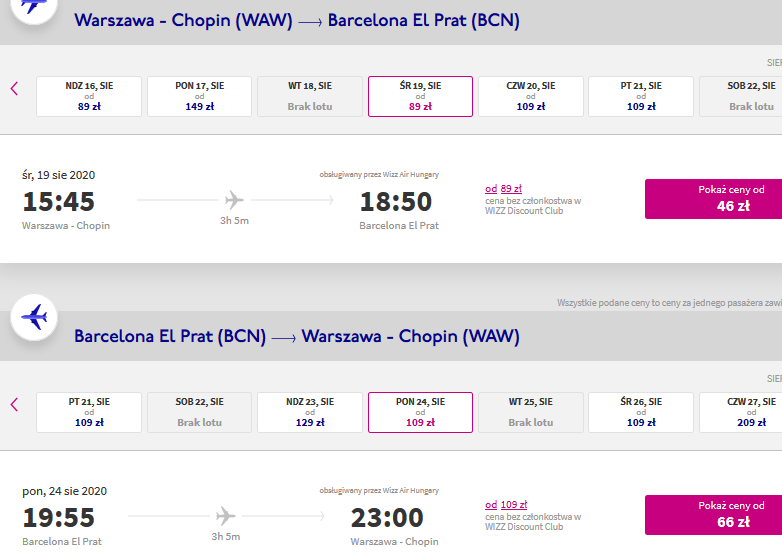Click Pokaż ceny od 46 zł button
Viewport: 782px width, 553px height.
click(714, 199)
